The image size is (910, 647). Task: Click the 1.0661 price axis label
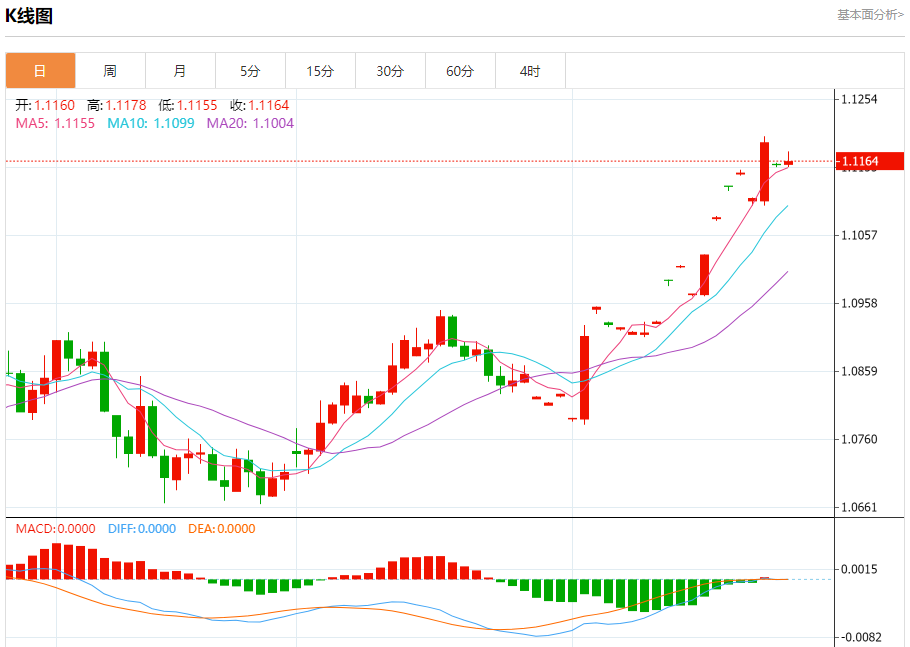click(859, 507)
